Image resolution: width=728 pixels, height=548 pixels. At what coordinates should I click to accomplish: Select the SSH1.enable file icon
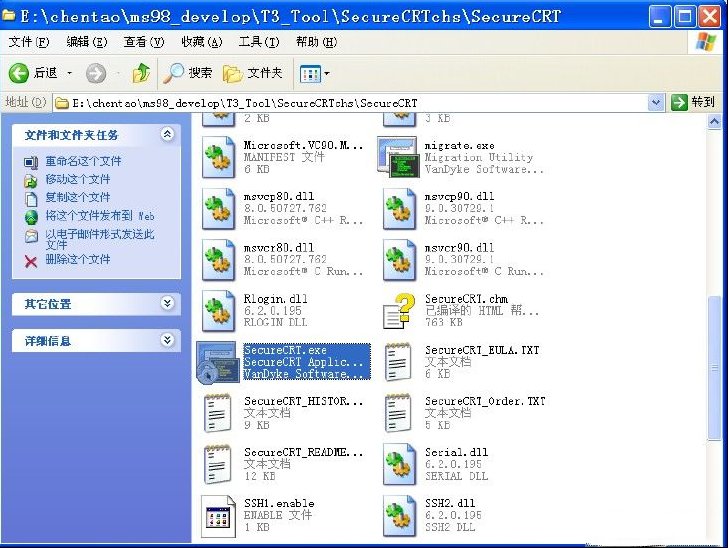pyautogui.click(x=218, y=516)
